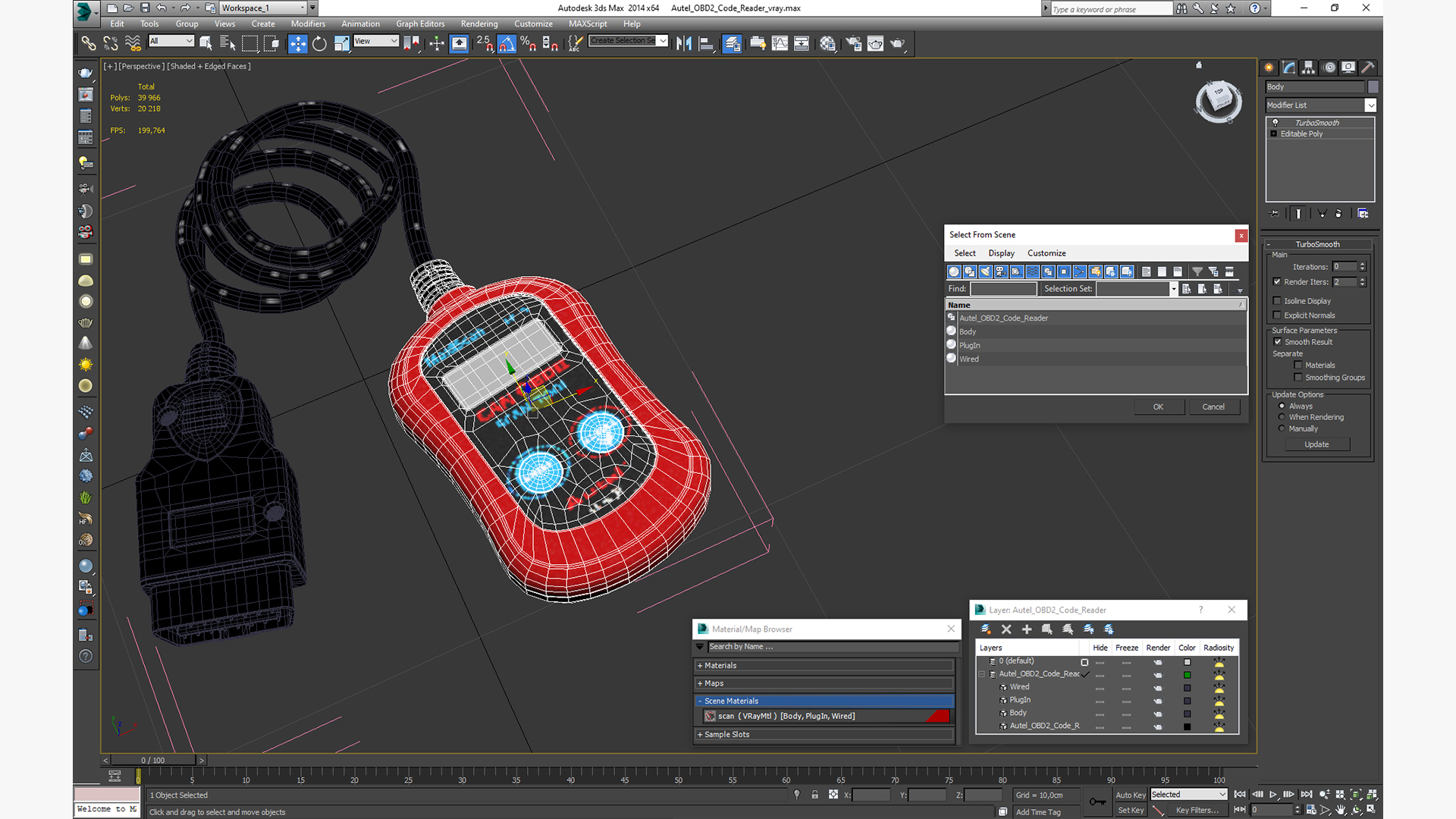The width and height of the screenshot is (1456, 819).
Task: Toggle the Render Iters checkbox
Action: coord(1277,281)
